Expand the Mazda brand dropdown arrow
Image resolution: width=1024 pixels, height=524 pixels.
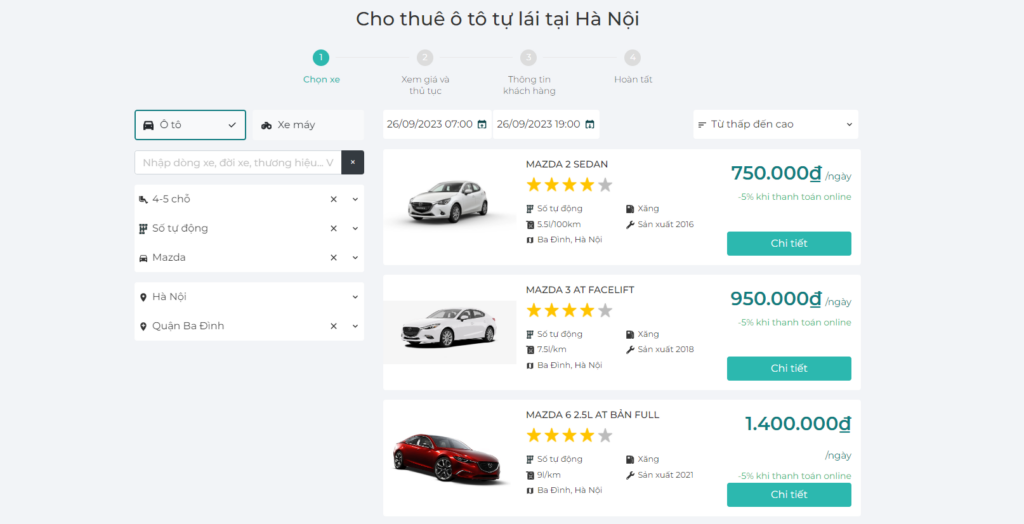click(354, 258)
